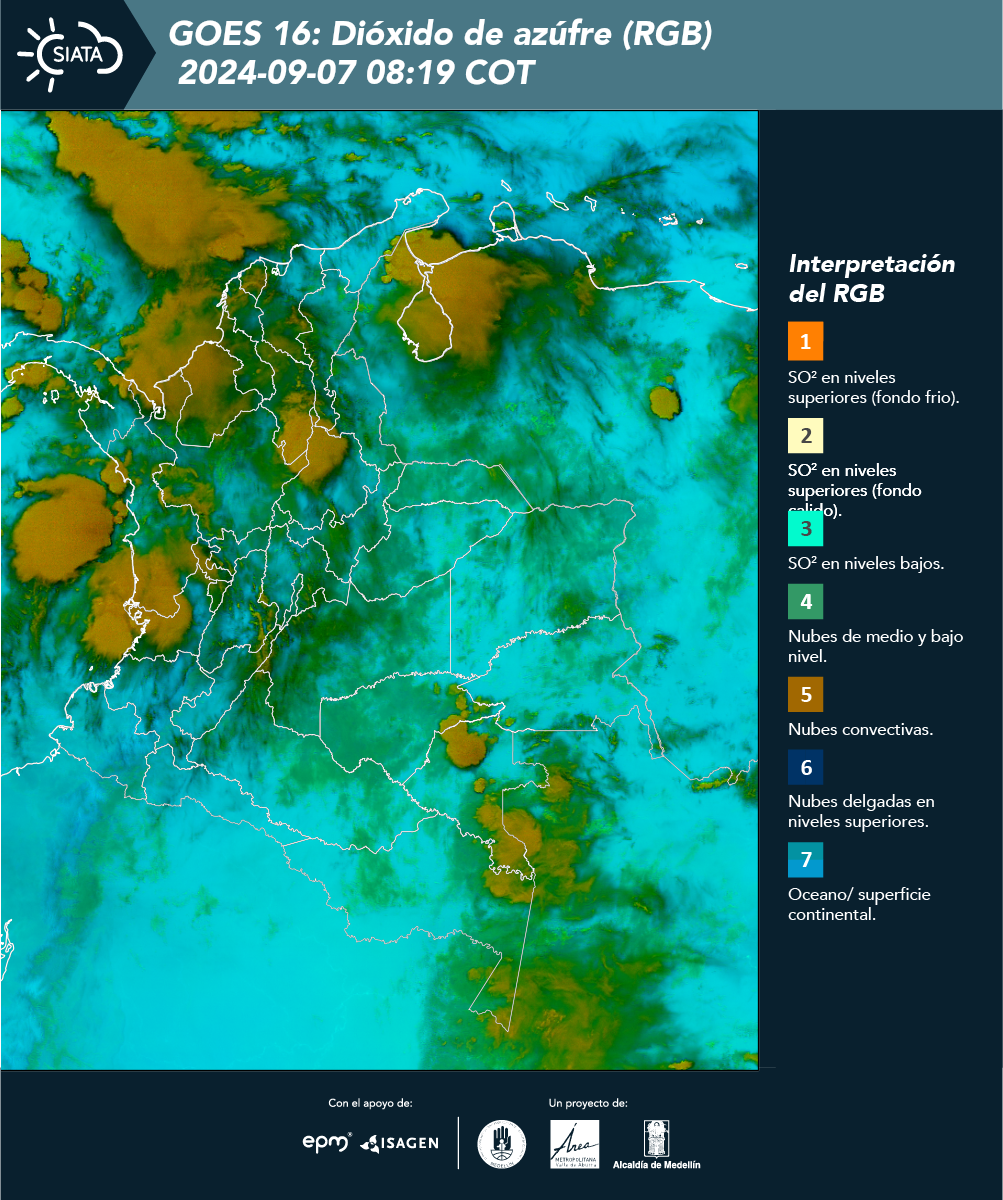Screen dimensions: 1003x1200
Task: Click the round Medellín seal logo
Action: click(502, 1144)
